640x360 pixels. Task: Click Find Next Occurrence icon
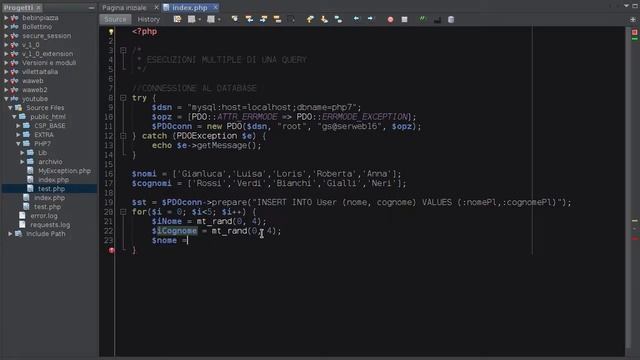coord(263,19)
